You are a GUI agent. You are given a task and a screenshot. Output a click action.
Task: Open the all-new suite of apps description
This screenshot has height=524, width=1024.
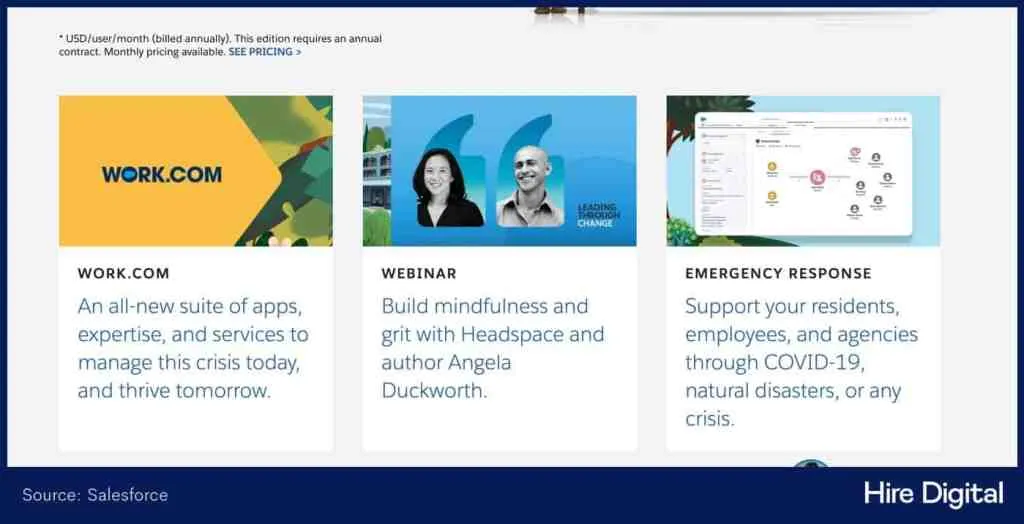click(x=193, y=348)
